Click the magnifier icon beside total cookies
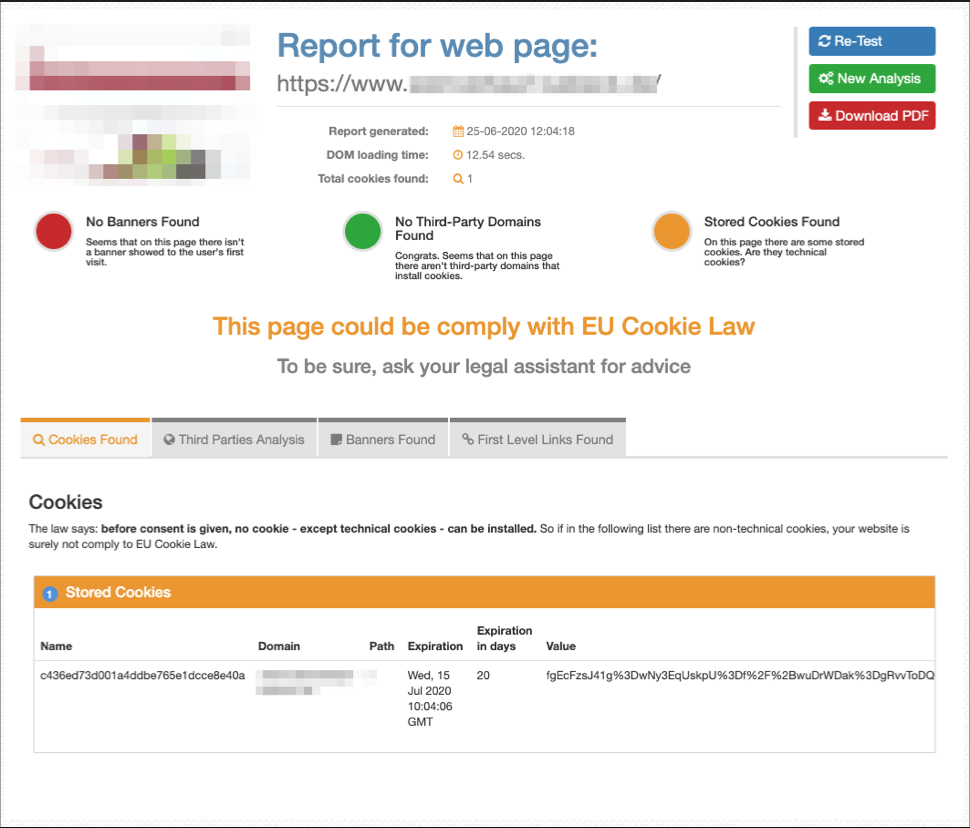The width and height of the screenshot is (970, 828). [x=458, y=179]
